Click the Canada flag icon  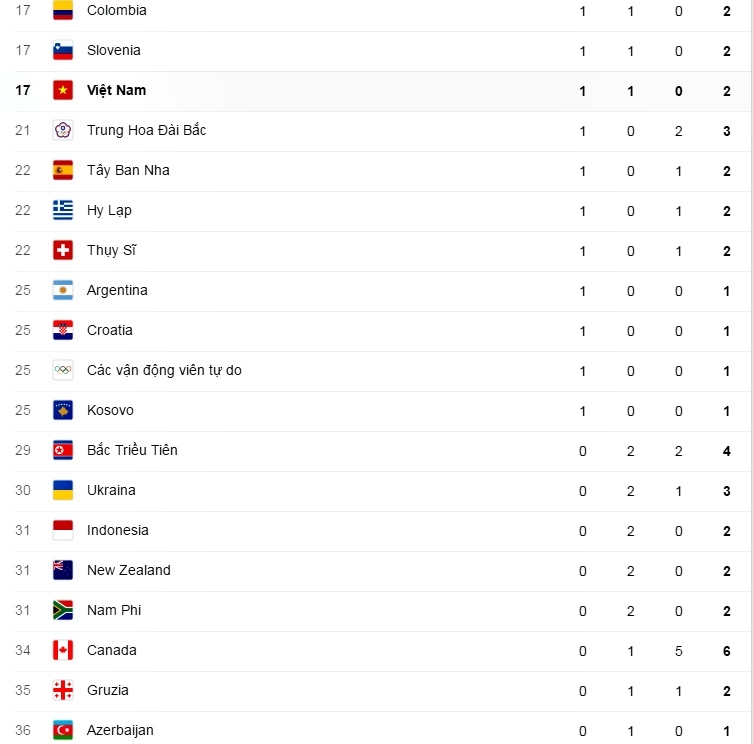pos(63,651)
